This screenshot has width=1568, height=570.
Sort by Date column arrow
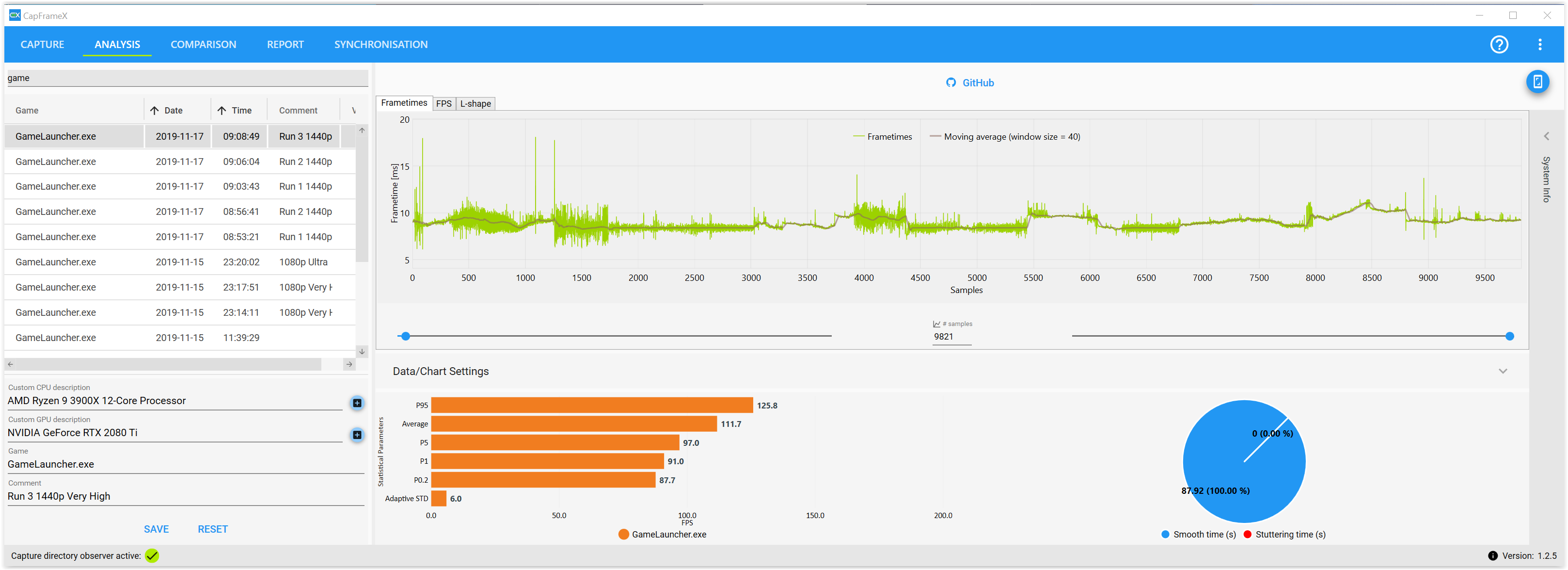pyautogui.click(x=155, y=110)
